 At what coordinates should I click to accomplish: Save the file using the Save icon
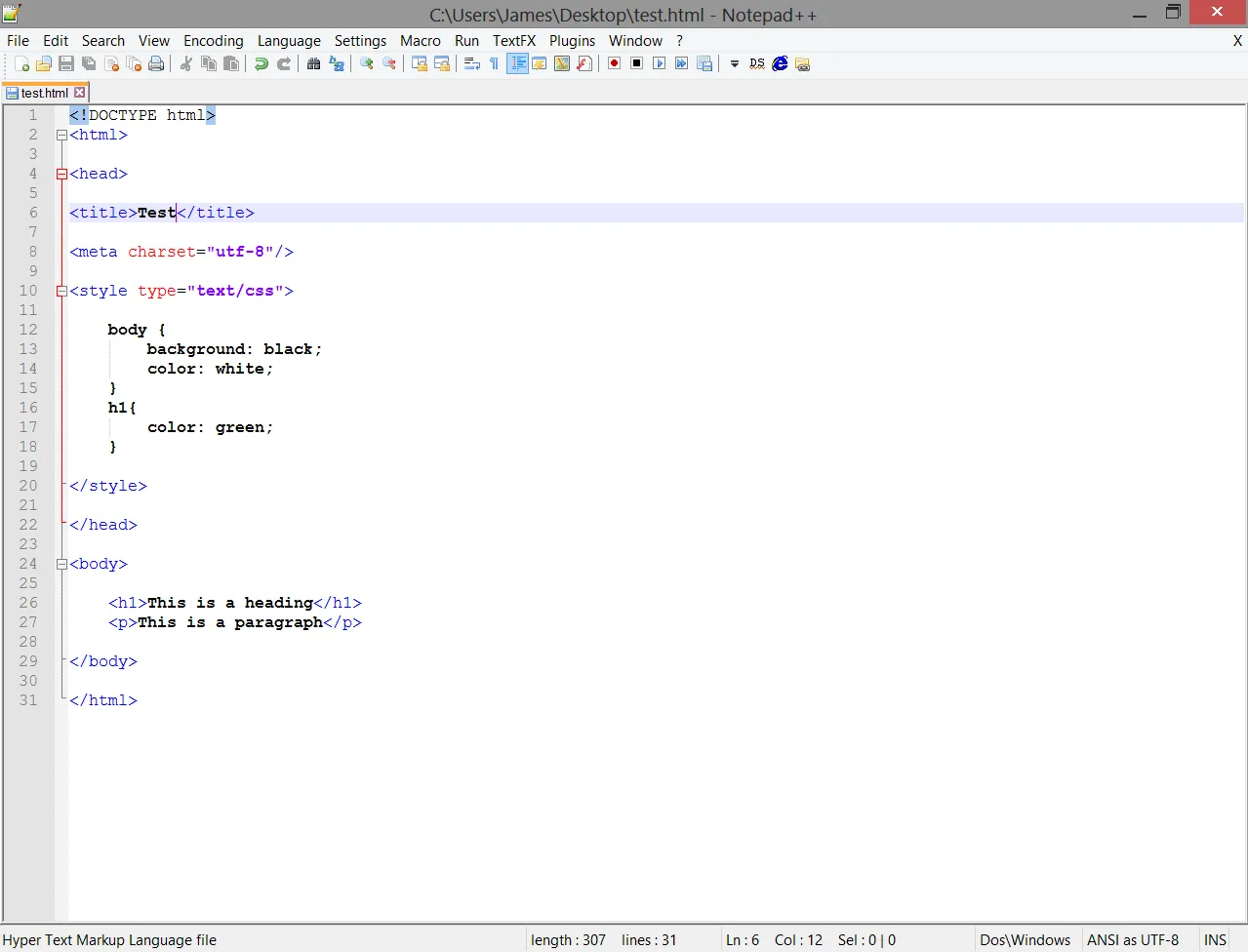pos(65,64)
